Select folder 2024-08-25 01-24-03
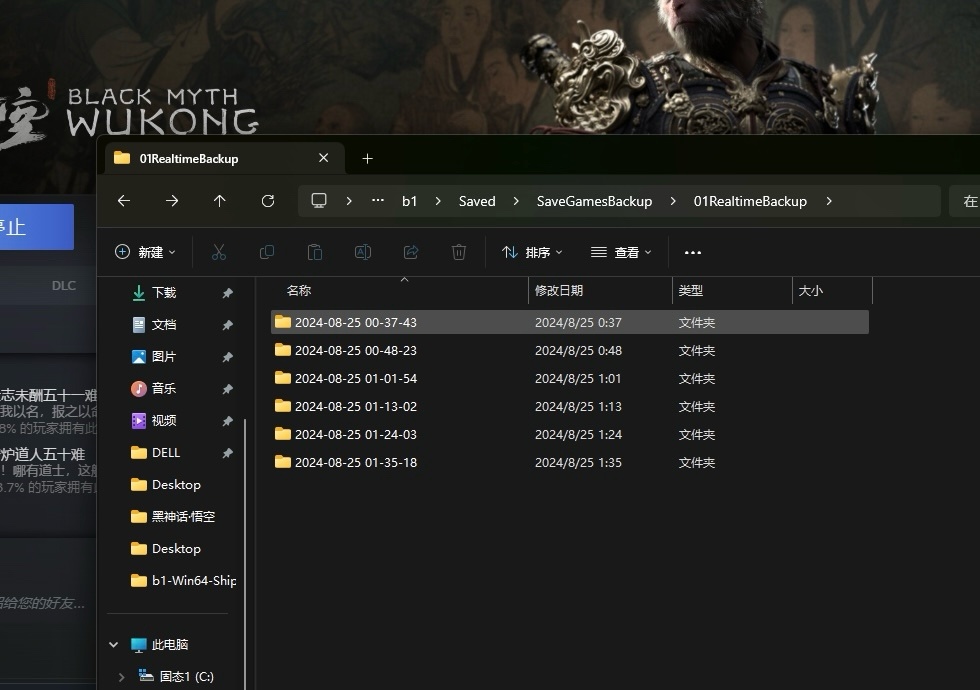This screenshot has height=690, width=980. (x=569, y=434)
